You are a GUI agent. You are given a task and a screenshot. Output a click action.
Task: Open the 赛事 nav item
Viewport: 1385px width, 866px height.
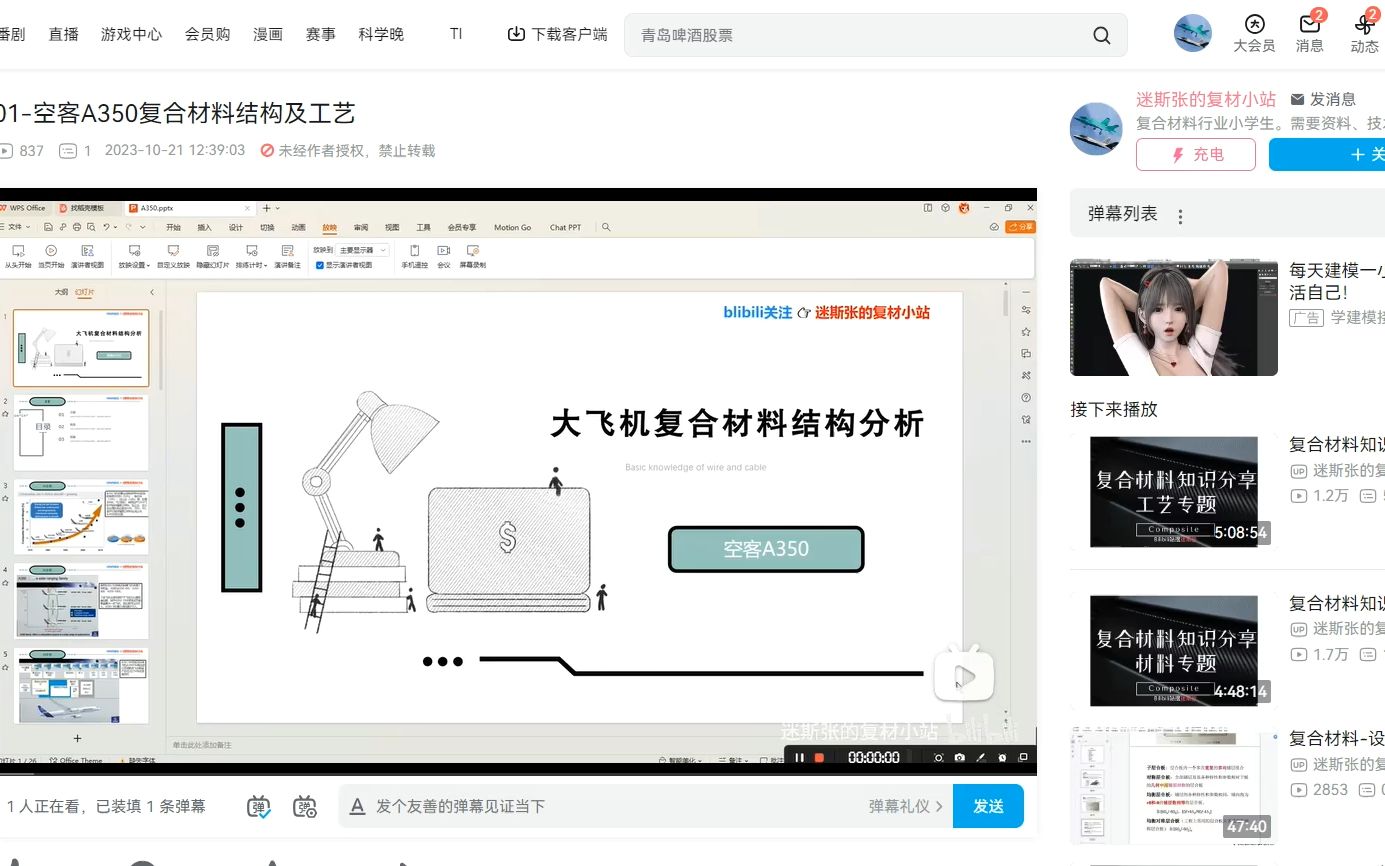point(321,34)
